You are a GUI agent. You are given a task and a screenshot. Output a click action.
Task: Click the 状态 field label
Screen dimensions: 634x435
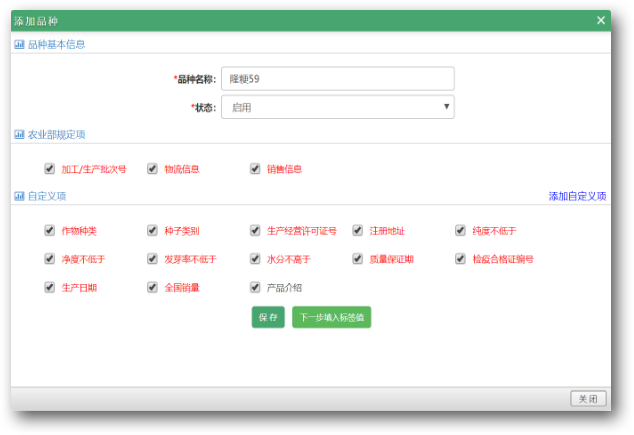pyautogui.click(x=204, y=108)
